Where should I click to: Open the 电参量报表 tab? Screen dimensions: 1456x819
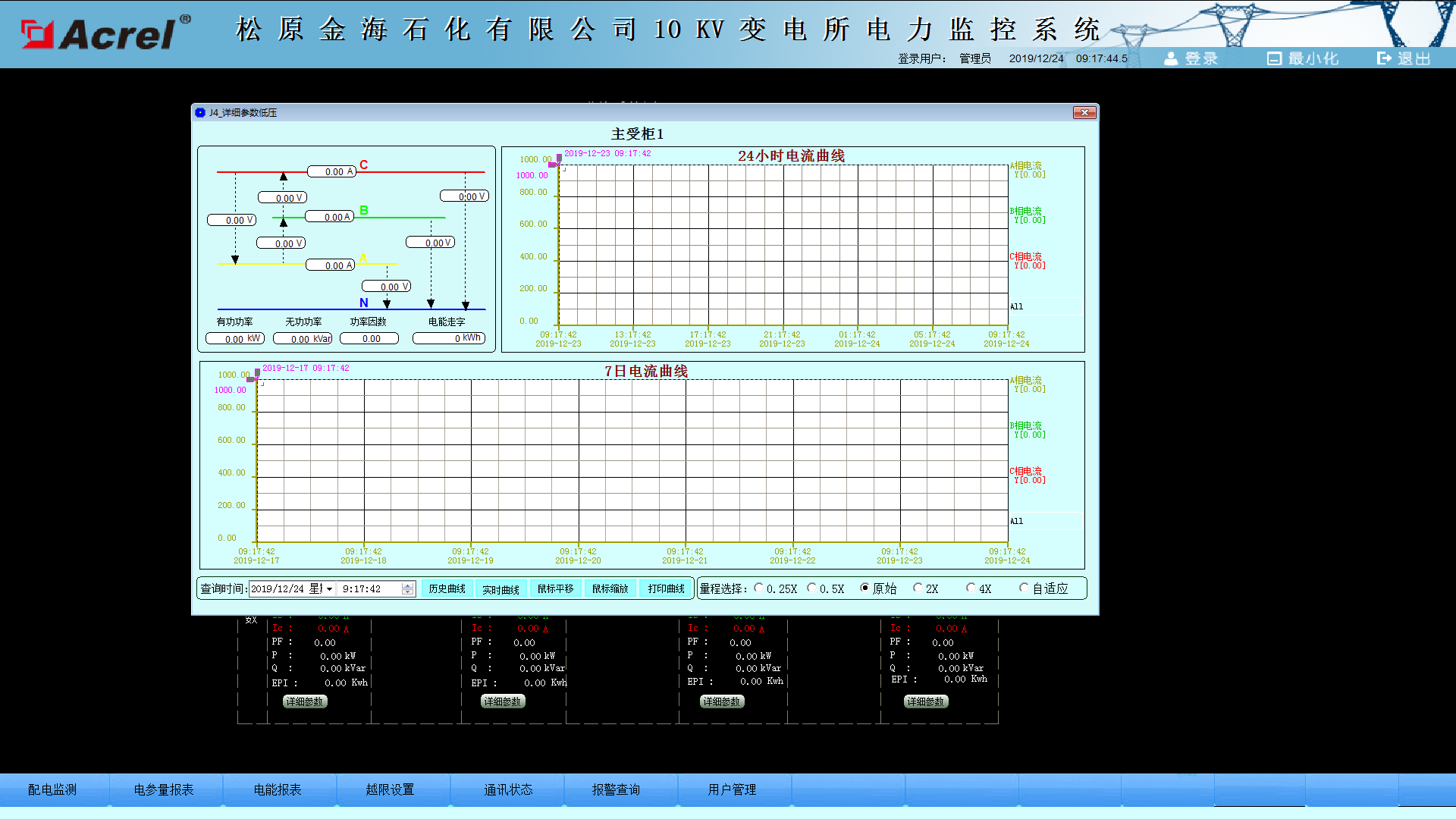165,789
